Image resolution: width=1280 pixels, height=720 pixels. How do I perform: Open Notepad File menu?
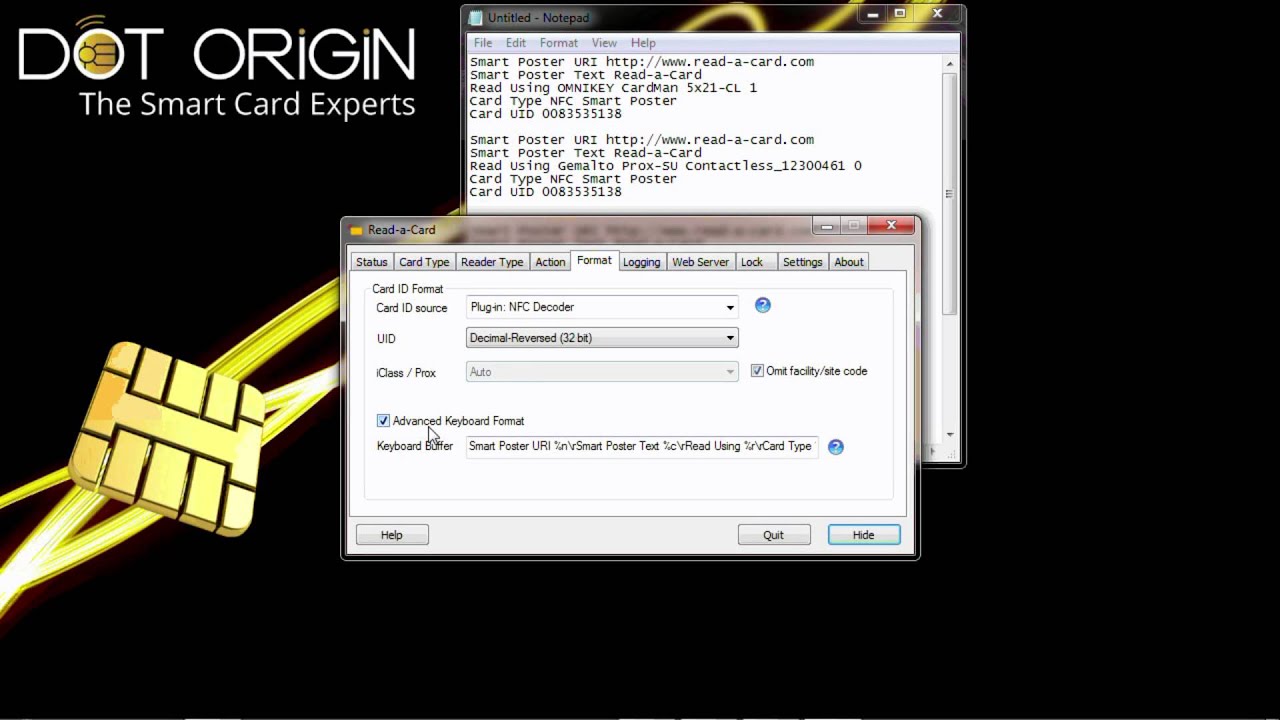pos(483,43)
